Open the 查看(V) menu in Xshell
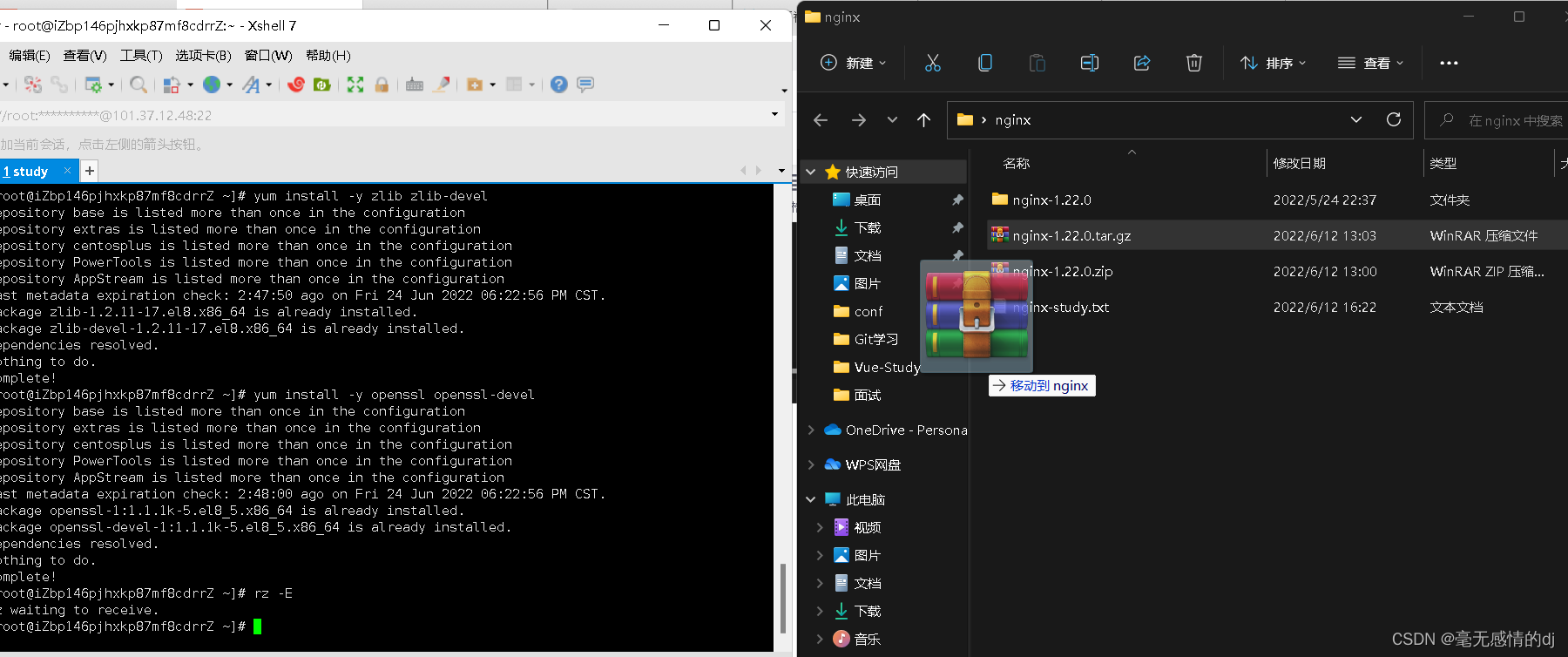The width and height of the screenshot is (1568, 657). (84, 55)
